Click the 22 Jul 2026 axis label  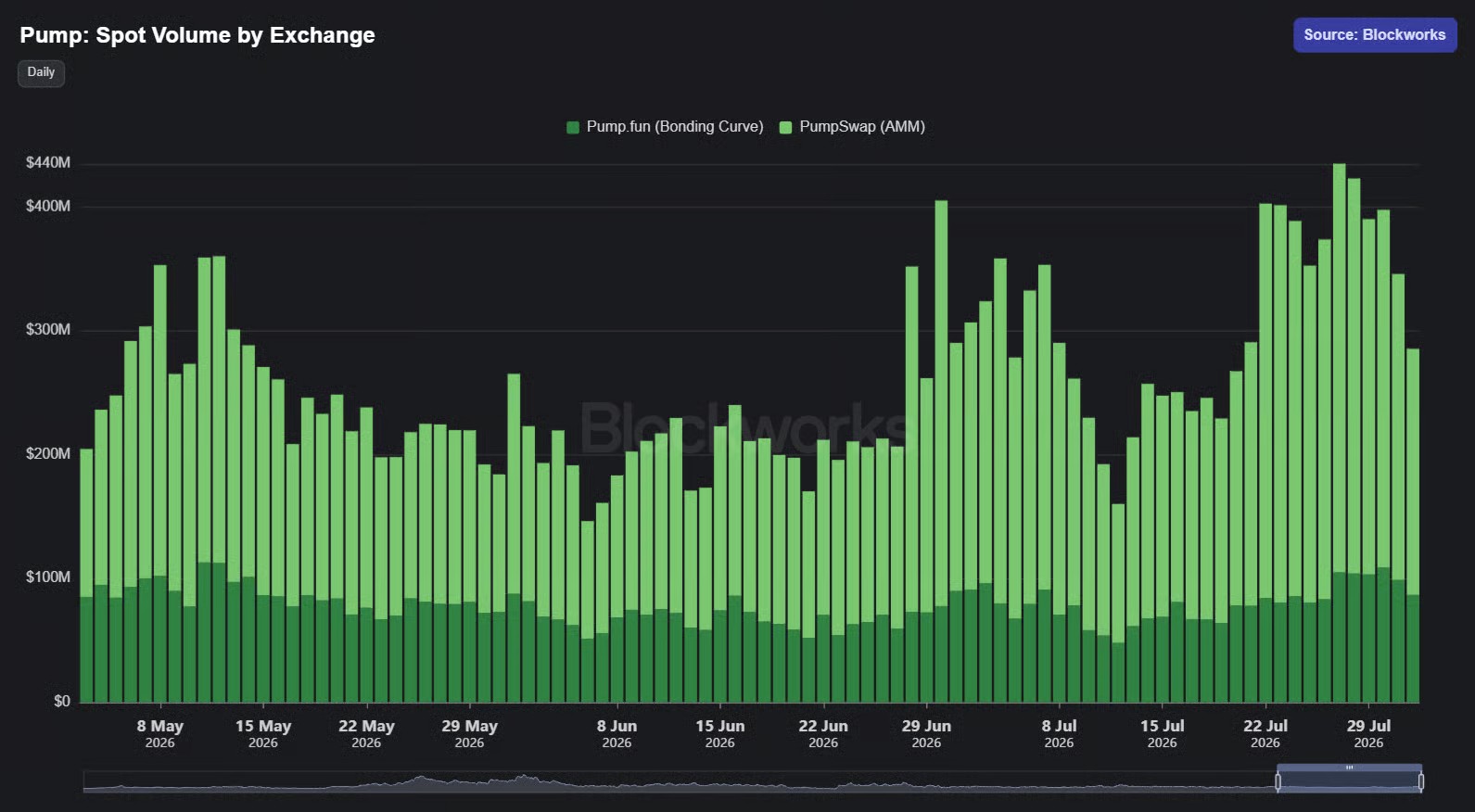[1265, 733]
